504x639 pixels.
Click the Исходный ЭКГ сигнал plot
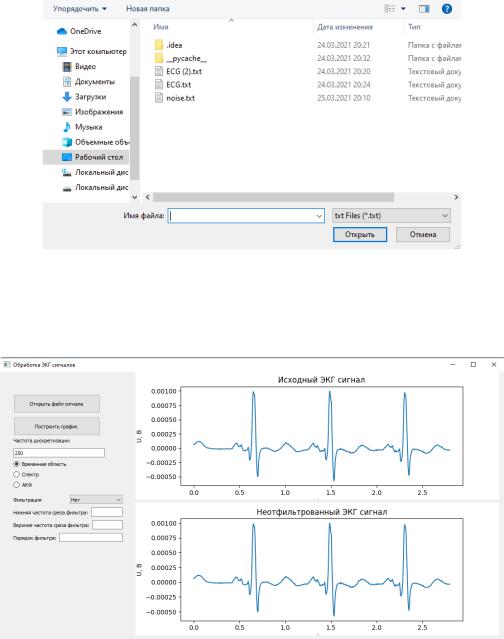321,436
